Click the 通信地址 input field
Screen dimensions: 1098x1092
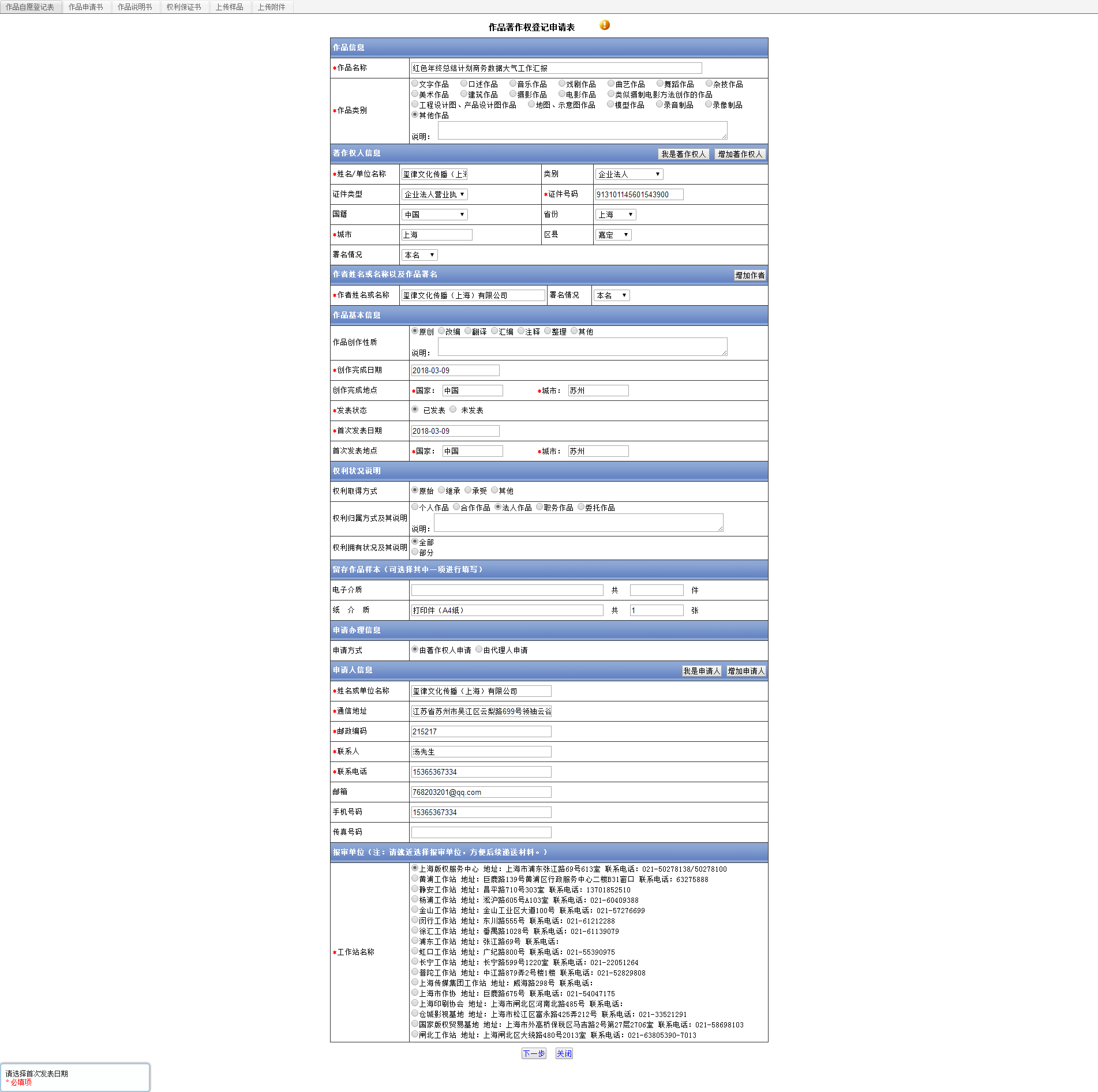point(481,711)
